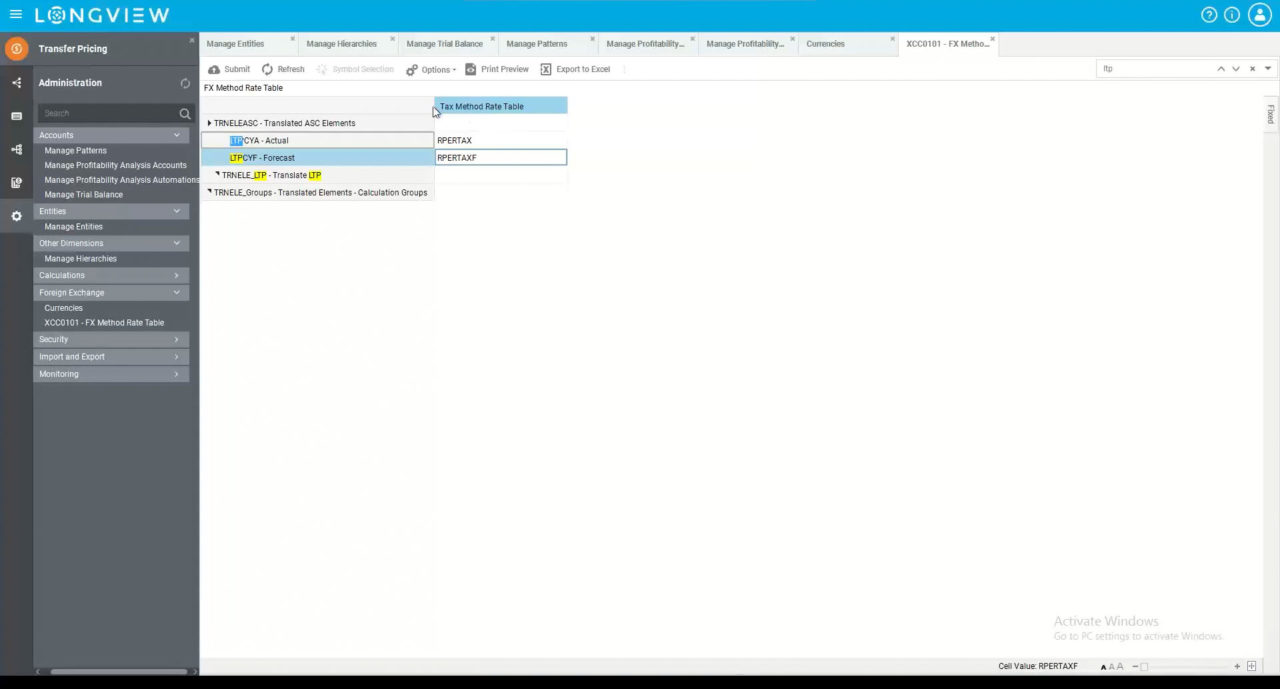Click the Manage Patterns link under Accounts

(75, 150)
